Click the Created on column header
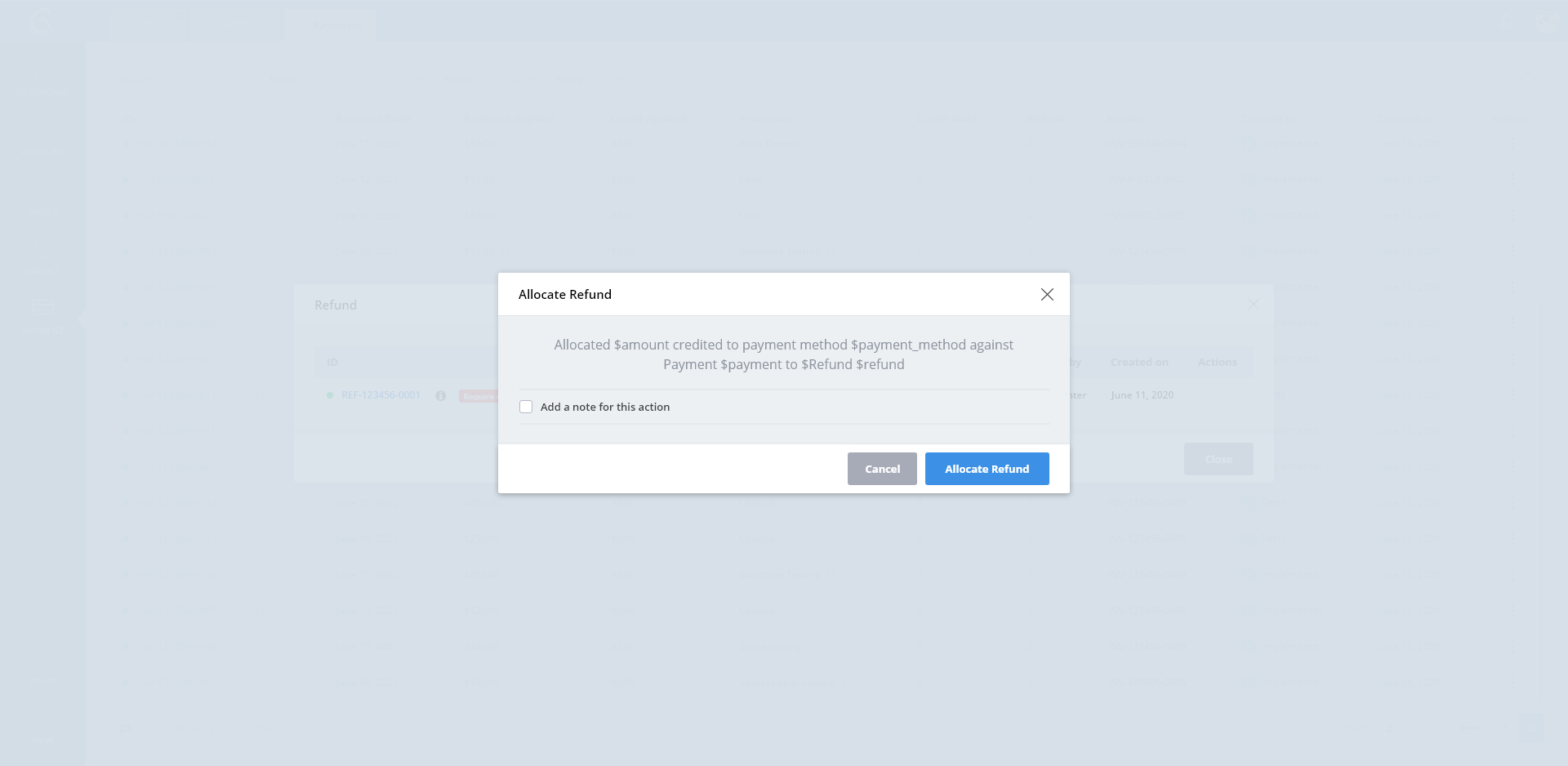 [x=1139, y=362]
